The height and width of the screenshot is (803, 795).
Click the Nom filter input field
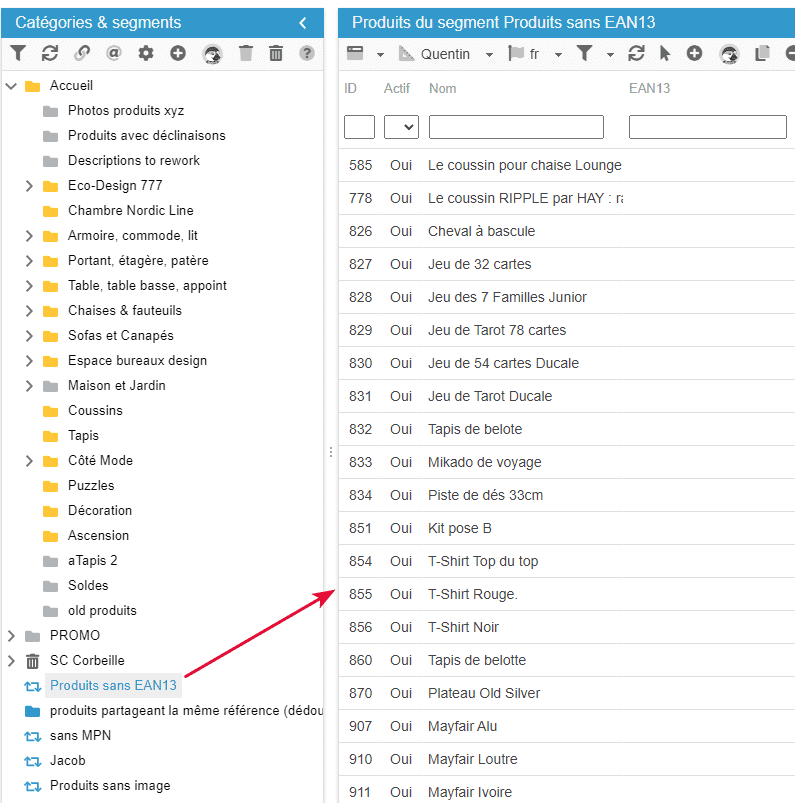516,127
